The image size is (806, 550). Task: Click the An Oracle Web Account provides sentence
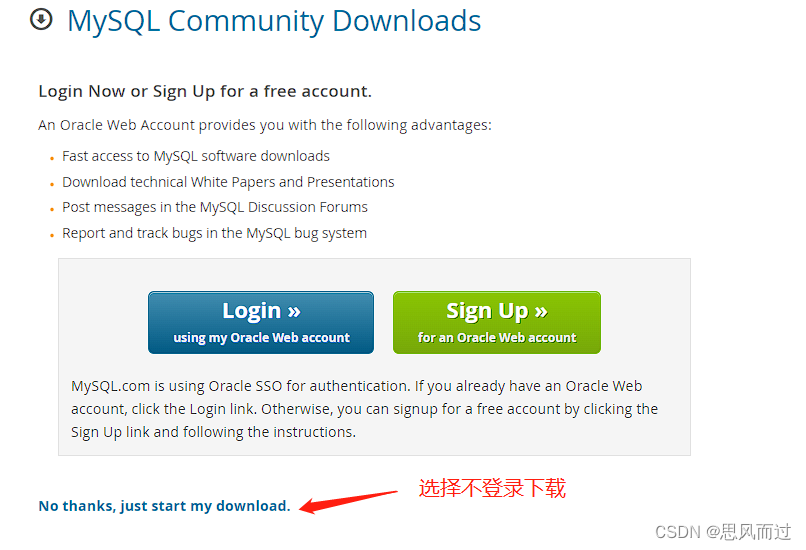(265, 125)
